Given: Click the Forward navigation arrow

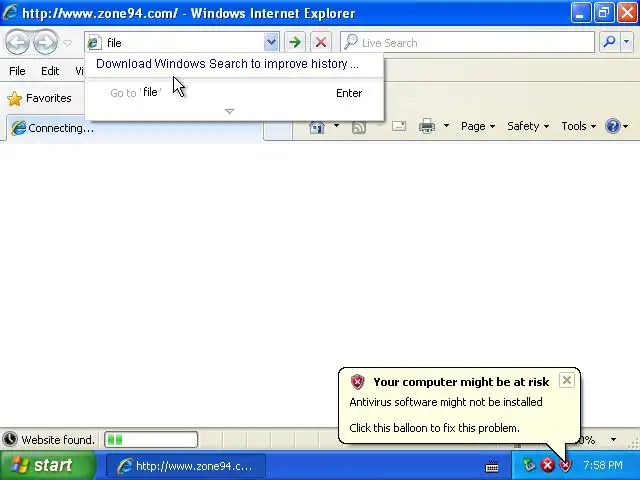Looking at the screenshot, I should tap(45, 42).
